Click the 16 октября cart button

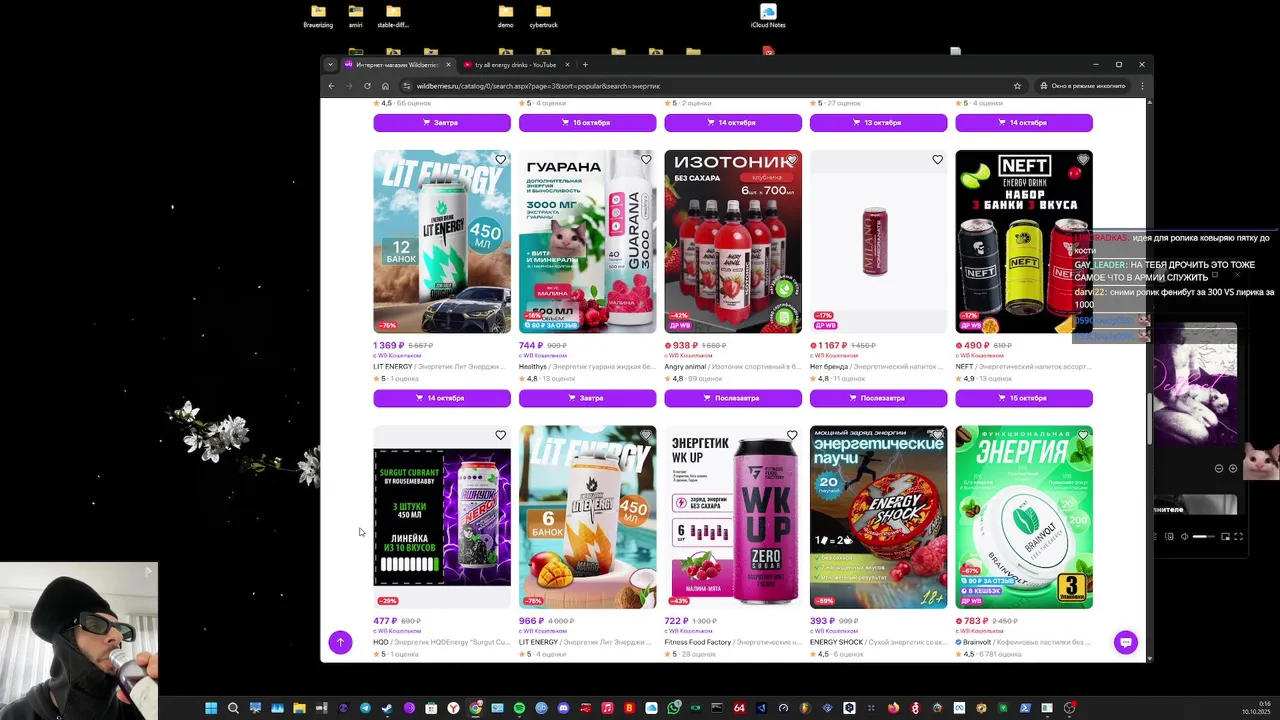[587, 122]
